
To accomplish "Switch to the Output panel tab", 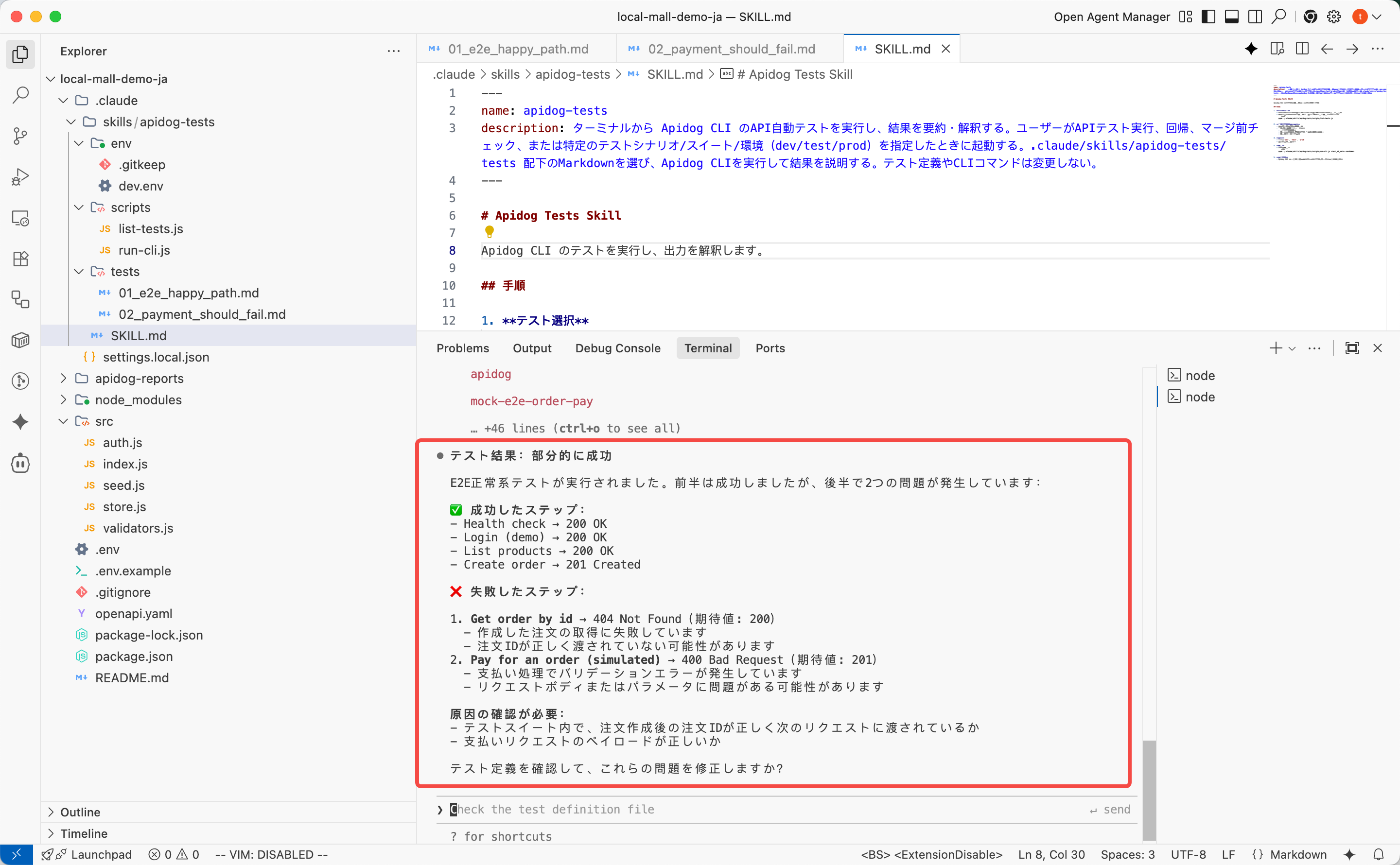I will coord(532,348).
